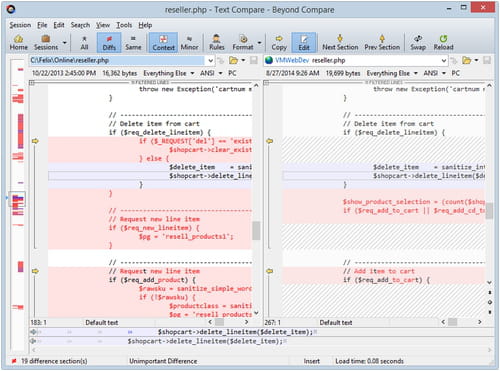The height and width of the screenshot is (371, 500).
Task: Open the Edit menu
Action: [59, 25]
